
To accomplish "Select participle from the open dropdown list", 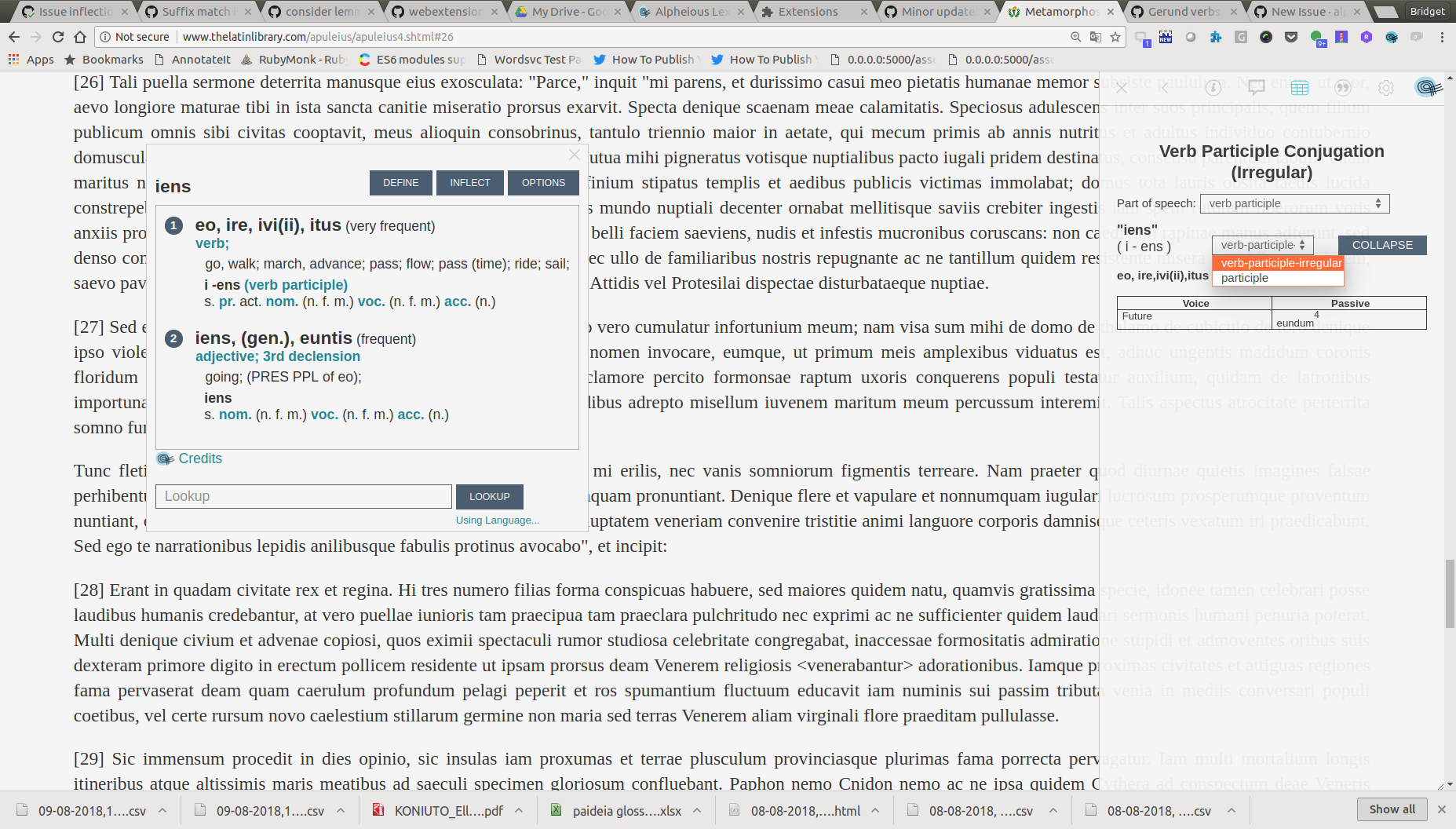I will pos(1244,278).
